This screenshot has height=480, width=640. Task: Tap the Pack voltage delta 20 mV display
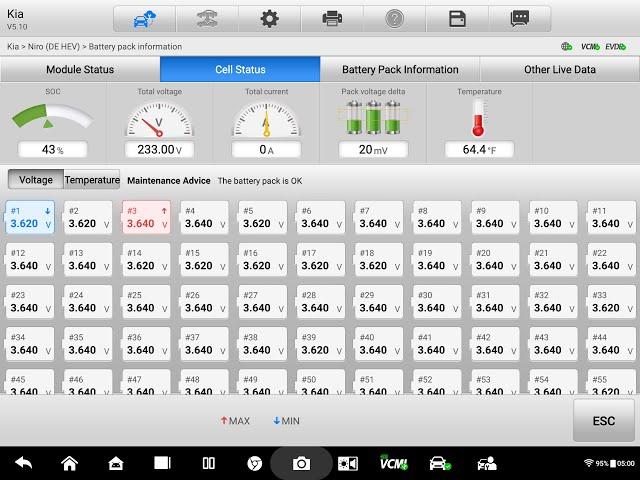click(373, 122)
